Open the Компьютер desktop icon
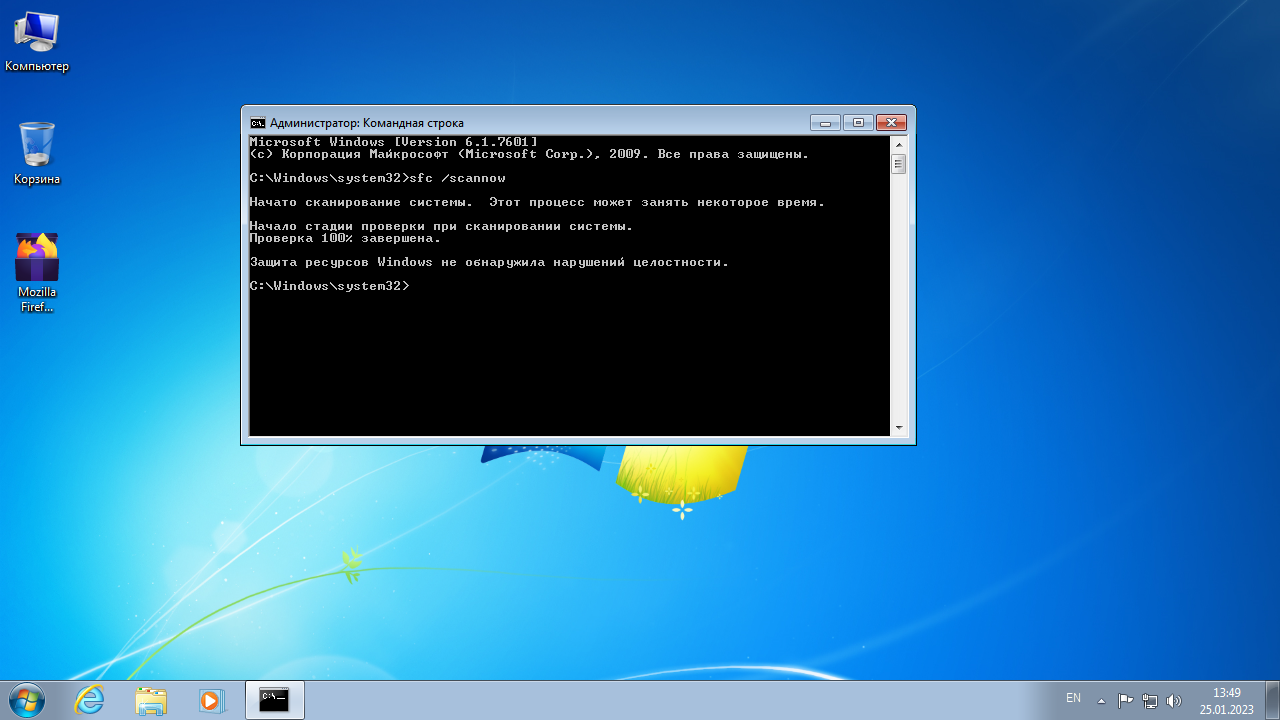 (x=37, y=41)
